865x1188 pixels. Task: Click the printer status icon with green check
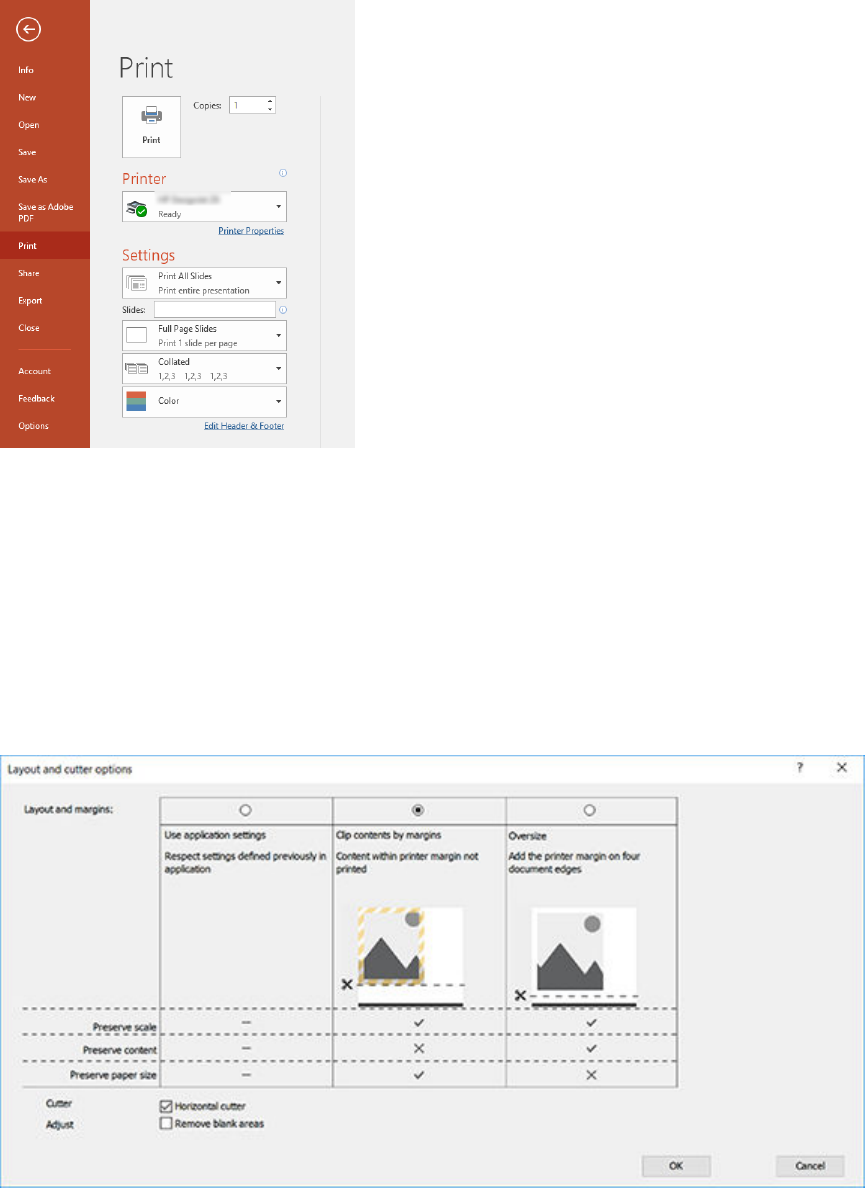point(136,208)
